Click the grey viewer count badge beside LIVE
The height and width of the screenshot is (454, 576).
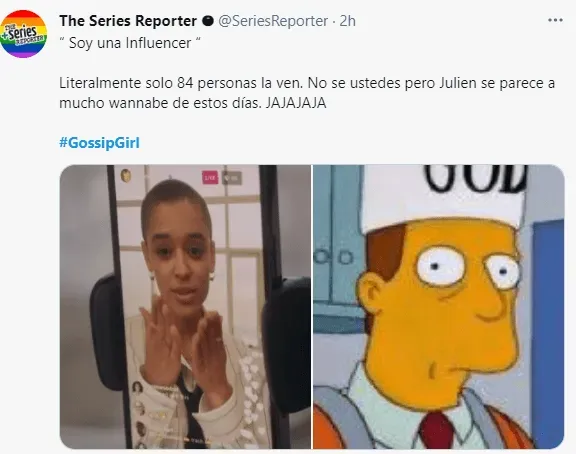tap(232, 178)
